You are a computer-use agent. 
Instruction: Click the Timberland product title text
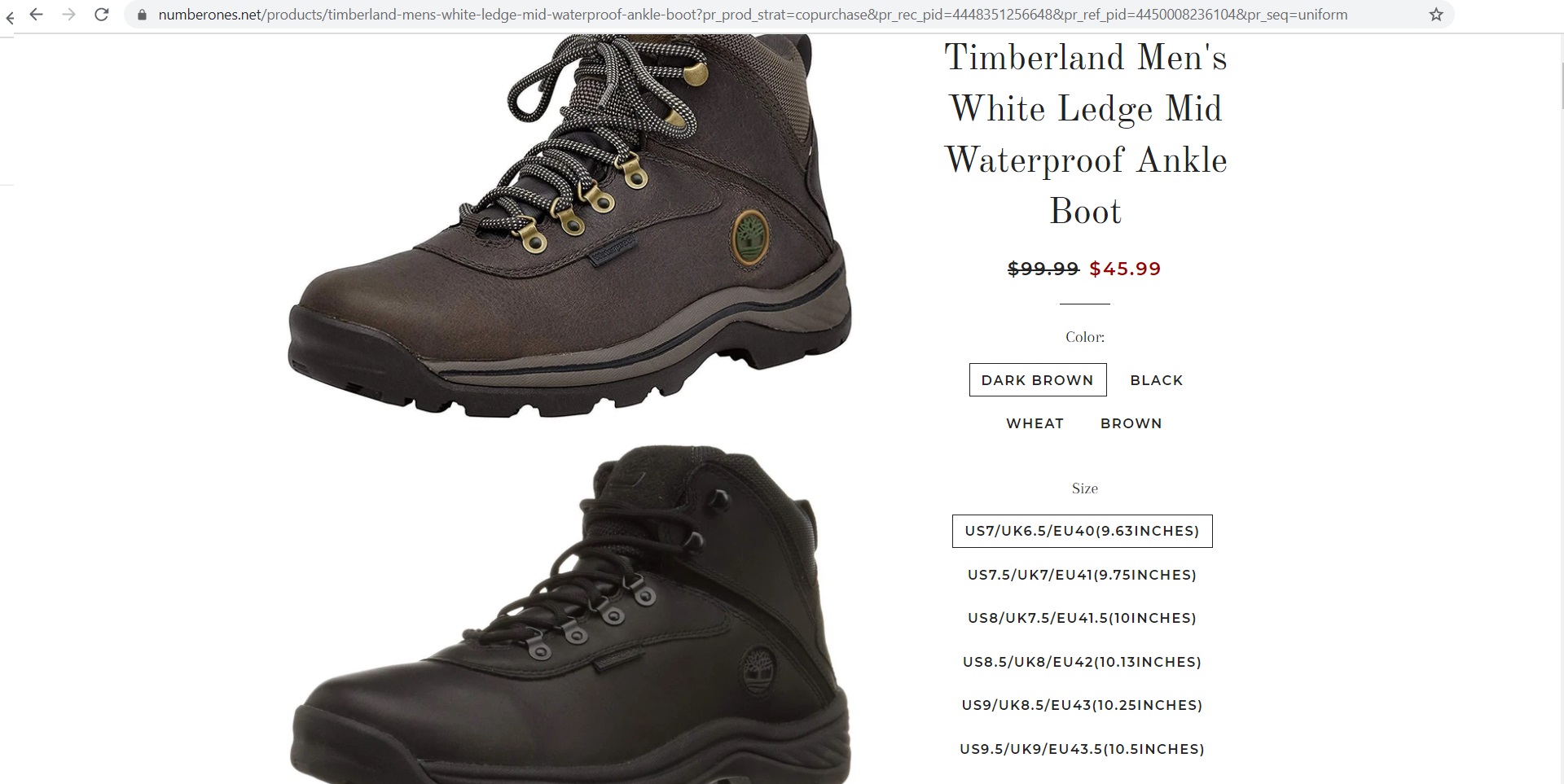click(x=1085, y=134)
